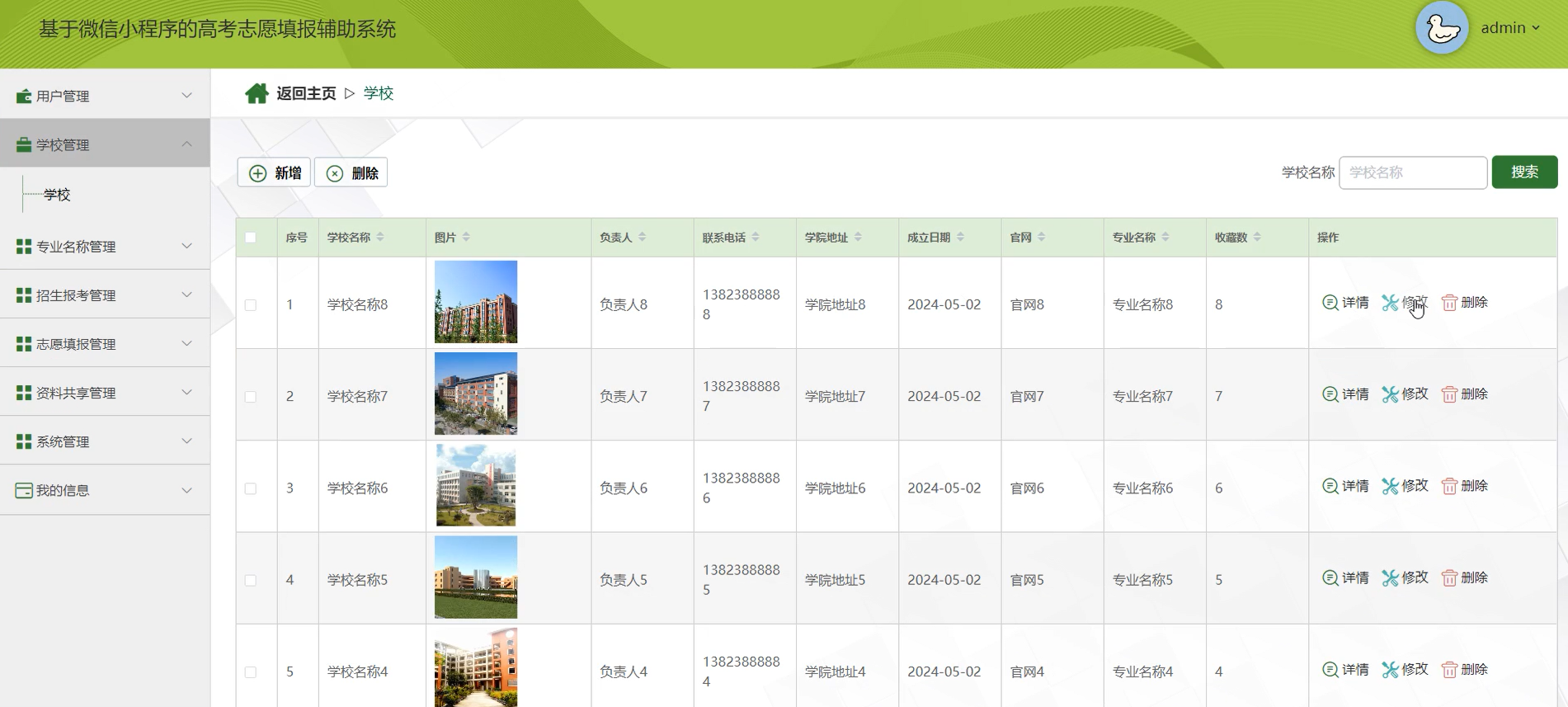Viewport: 1568px width, 707px height.
Task: Sort by 学院地址 column header
Action: coord(834,238)
